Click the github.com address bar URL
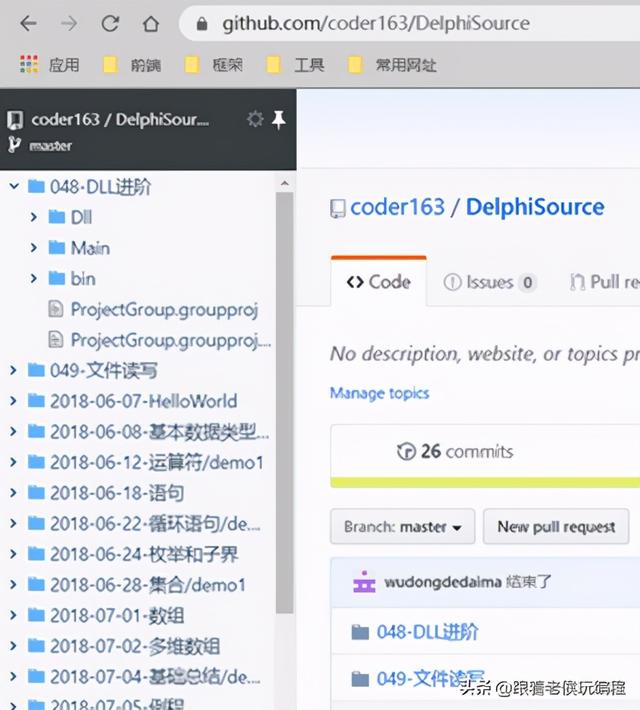Viewport: 640px width, 710px height. point(376,24)
